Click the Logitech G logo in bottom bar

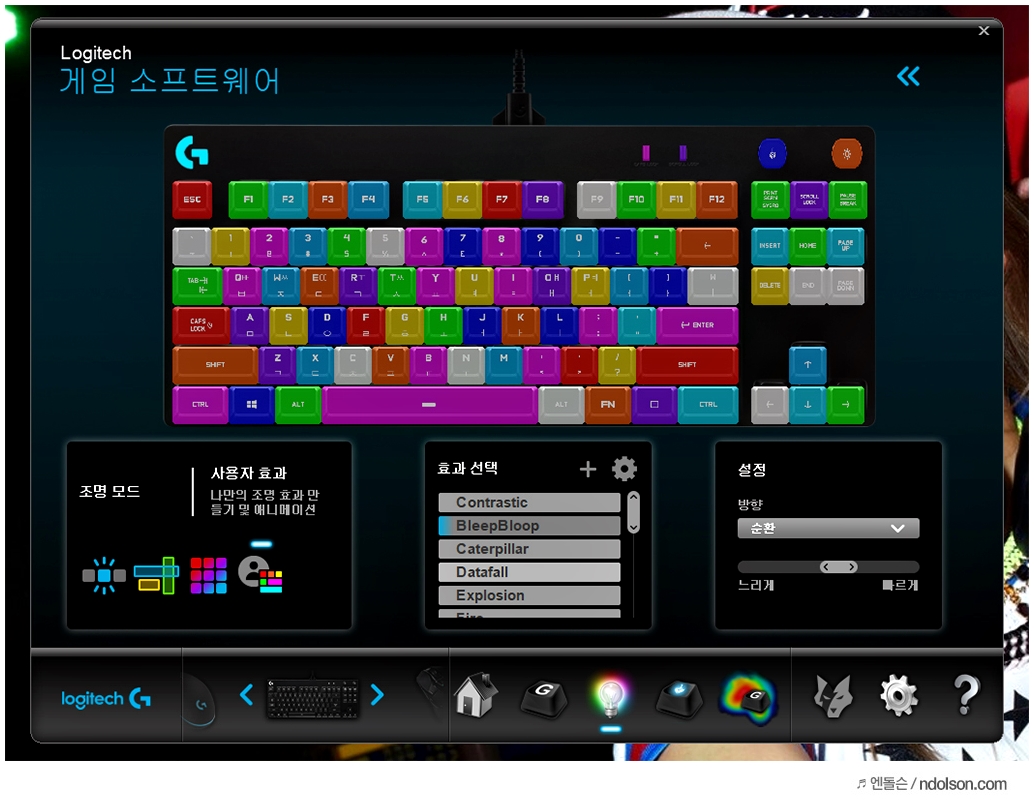point(106,698)
